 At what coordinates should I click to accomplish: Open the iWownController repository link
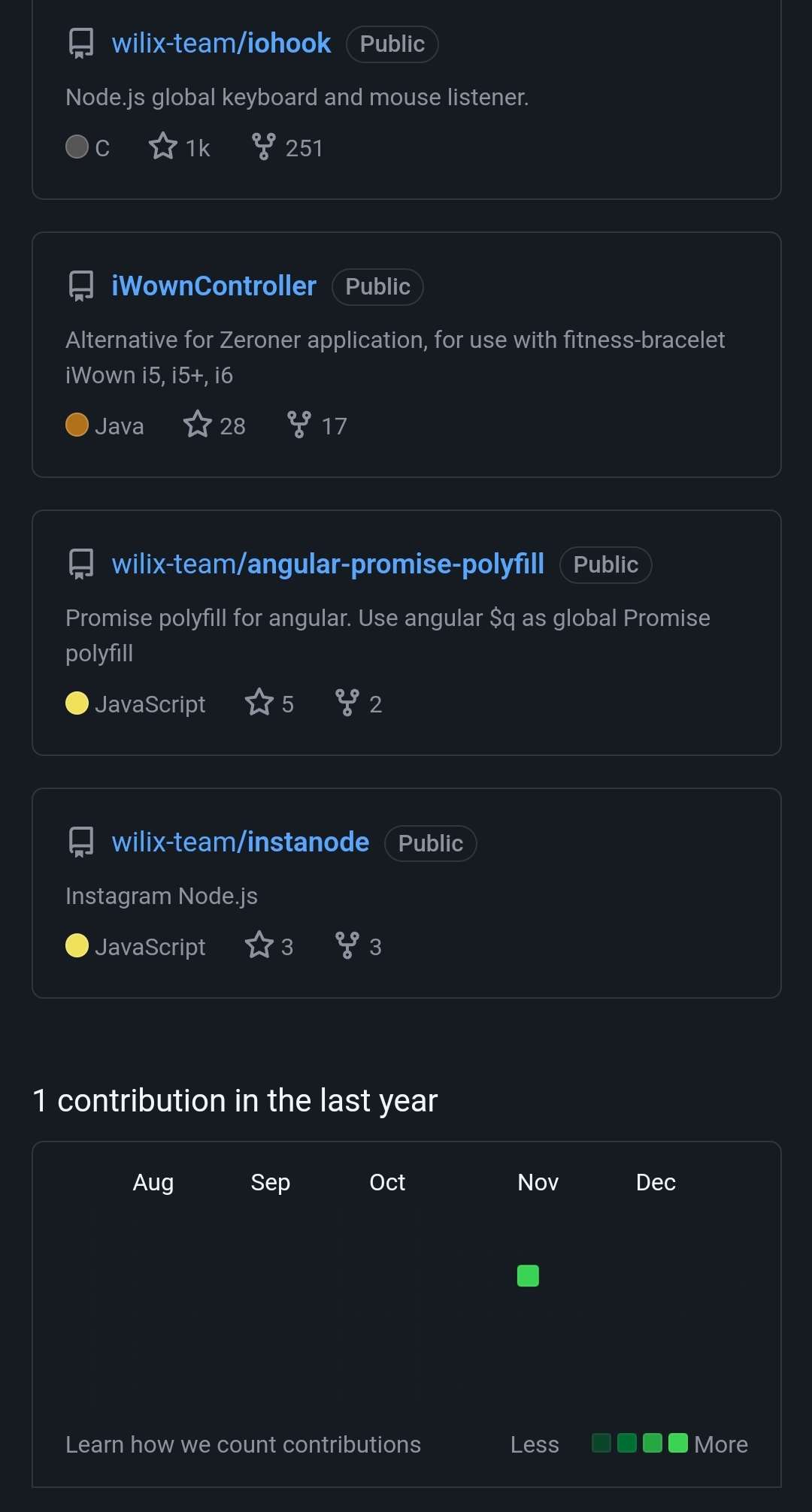pos(214,286)
